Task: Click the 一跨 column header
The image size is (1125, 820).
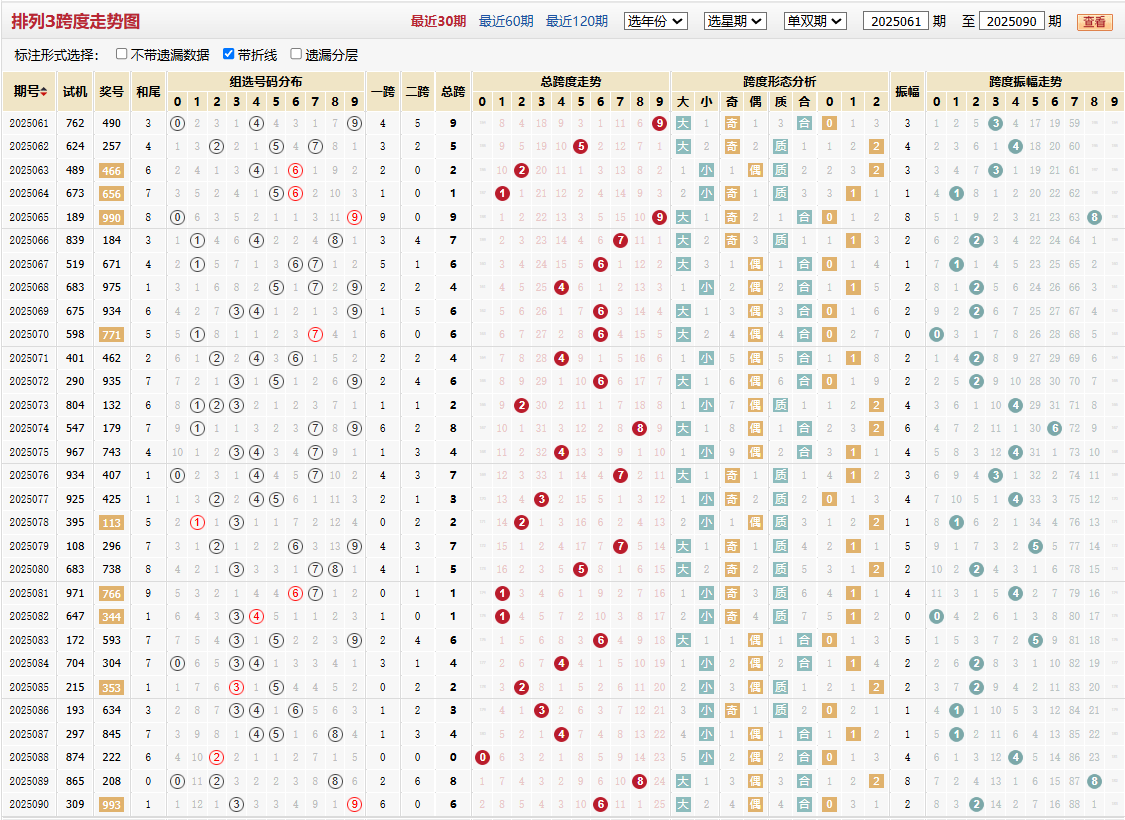Action: click(383, 92)
